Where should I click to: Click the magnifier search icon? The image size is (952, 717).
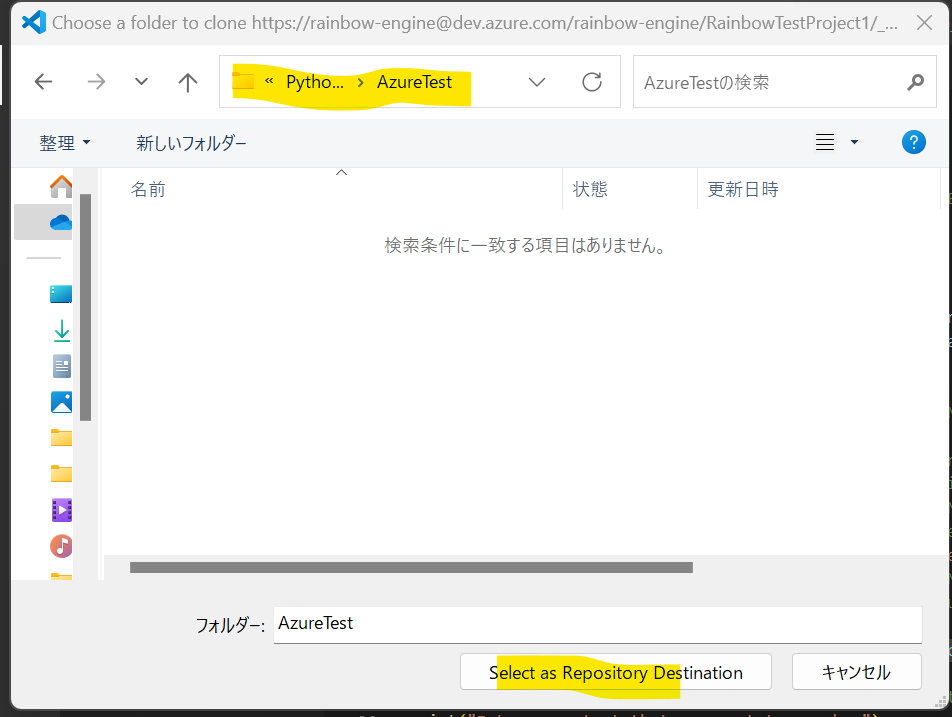coord(916,82)
